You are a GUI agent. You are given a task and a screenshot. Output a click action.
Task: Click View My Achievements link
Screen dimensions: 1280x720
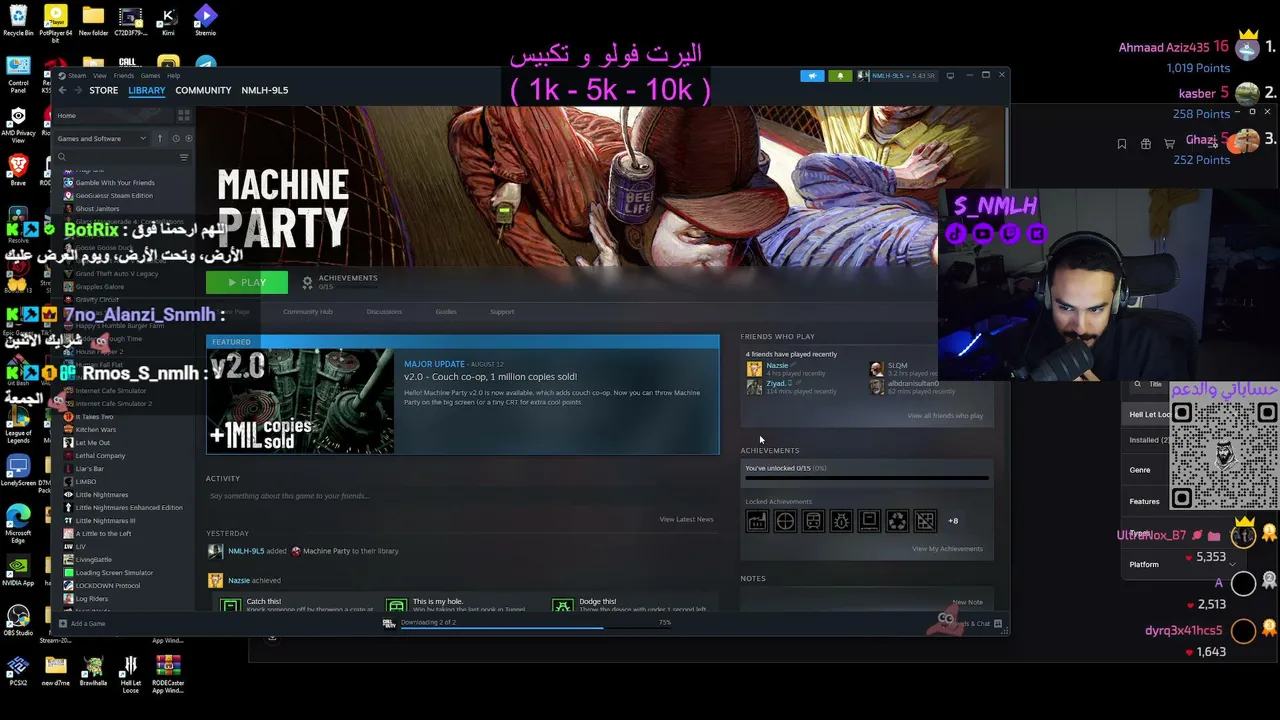click(947, 549)
